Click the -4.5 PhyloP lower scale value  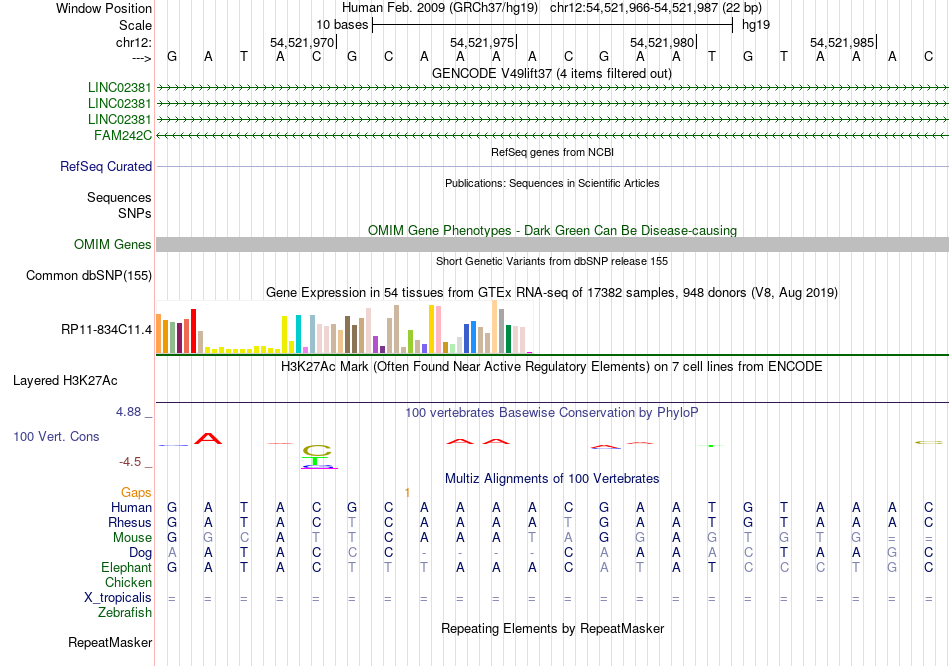tap(130, 462)
